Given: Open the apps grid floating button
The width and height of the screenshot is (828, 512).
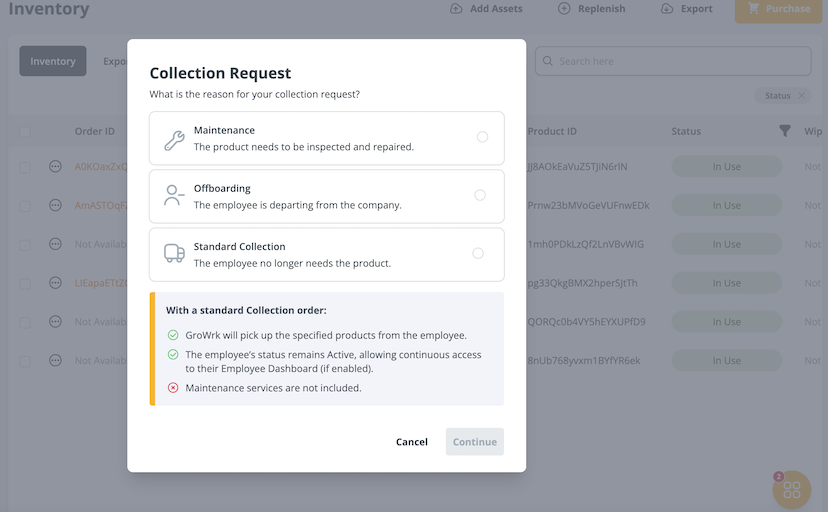Looking at the screenshot, I should pos(791,490).
